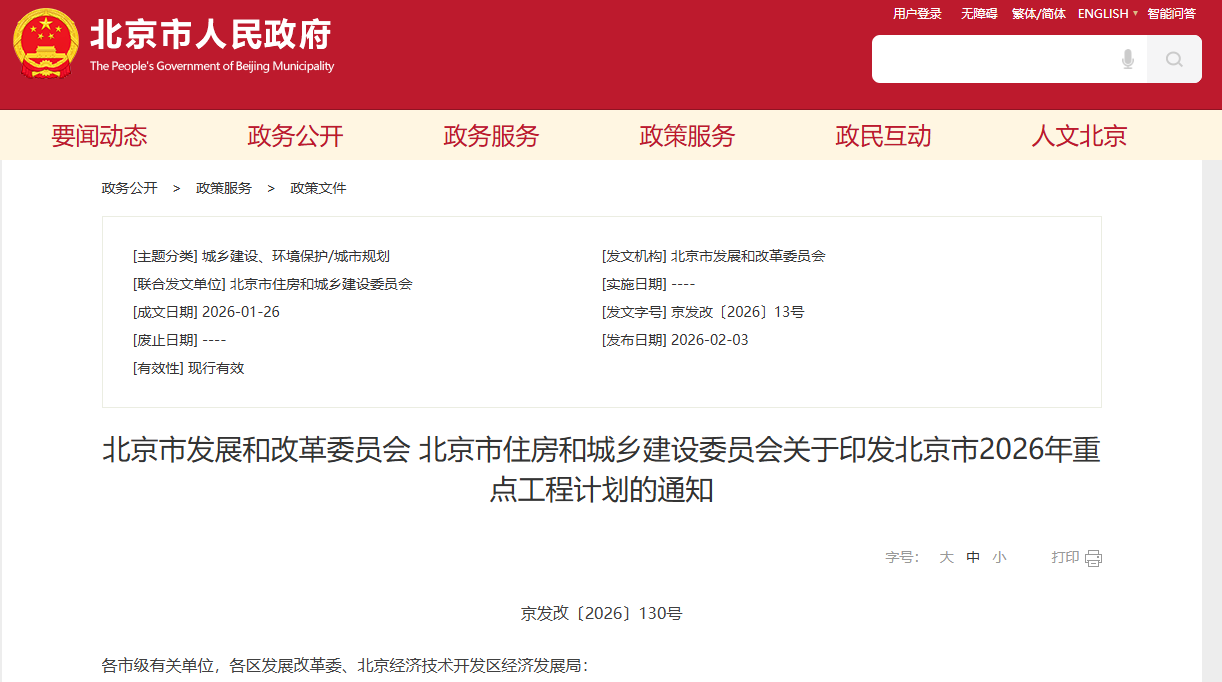Expand the ENGLISH language dropdown arrow
The image size is (1222, 682).
[x=1135, y=14]
